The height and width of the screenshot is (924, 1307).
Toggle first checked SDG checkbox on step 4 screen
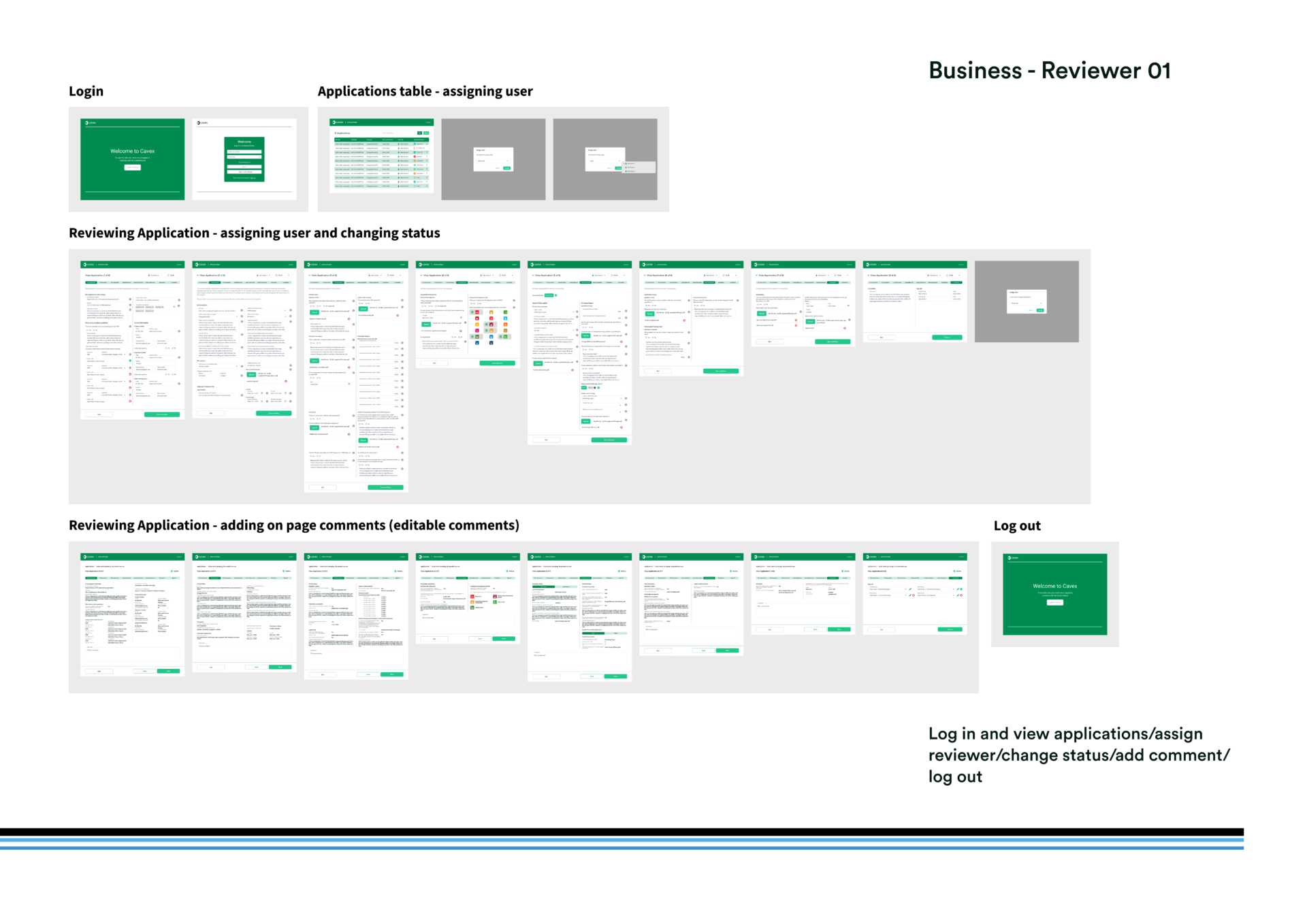[472, 312]
